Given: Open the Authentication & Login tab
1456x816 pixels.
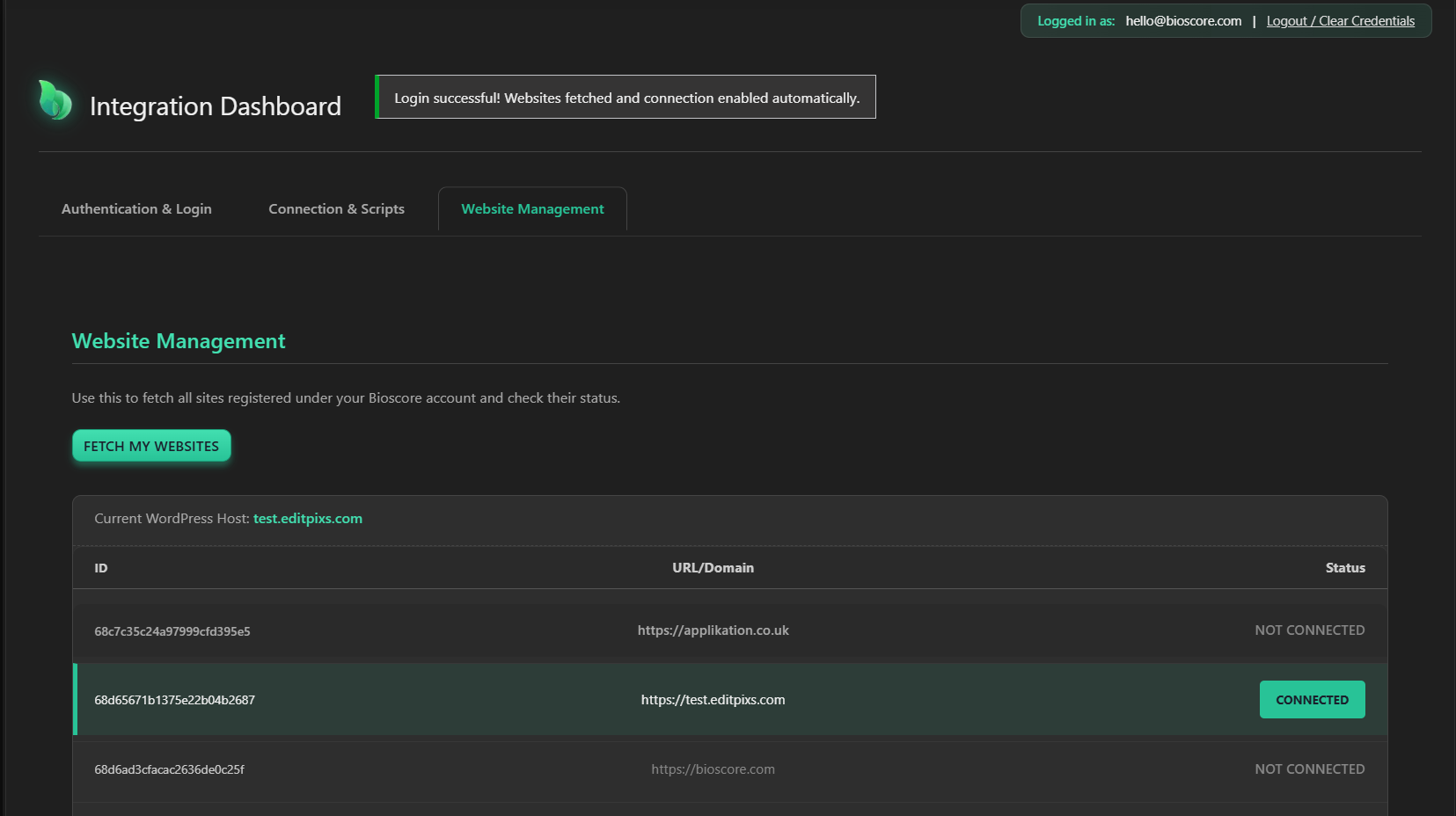Looking at the screenshot, I should [x=136, y=209].
